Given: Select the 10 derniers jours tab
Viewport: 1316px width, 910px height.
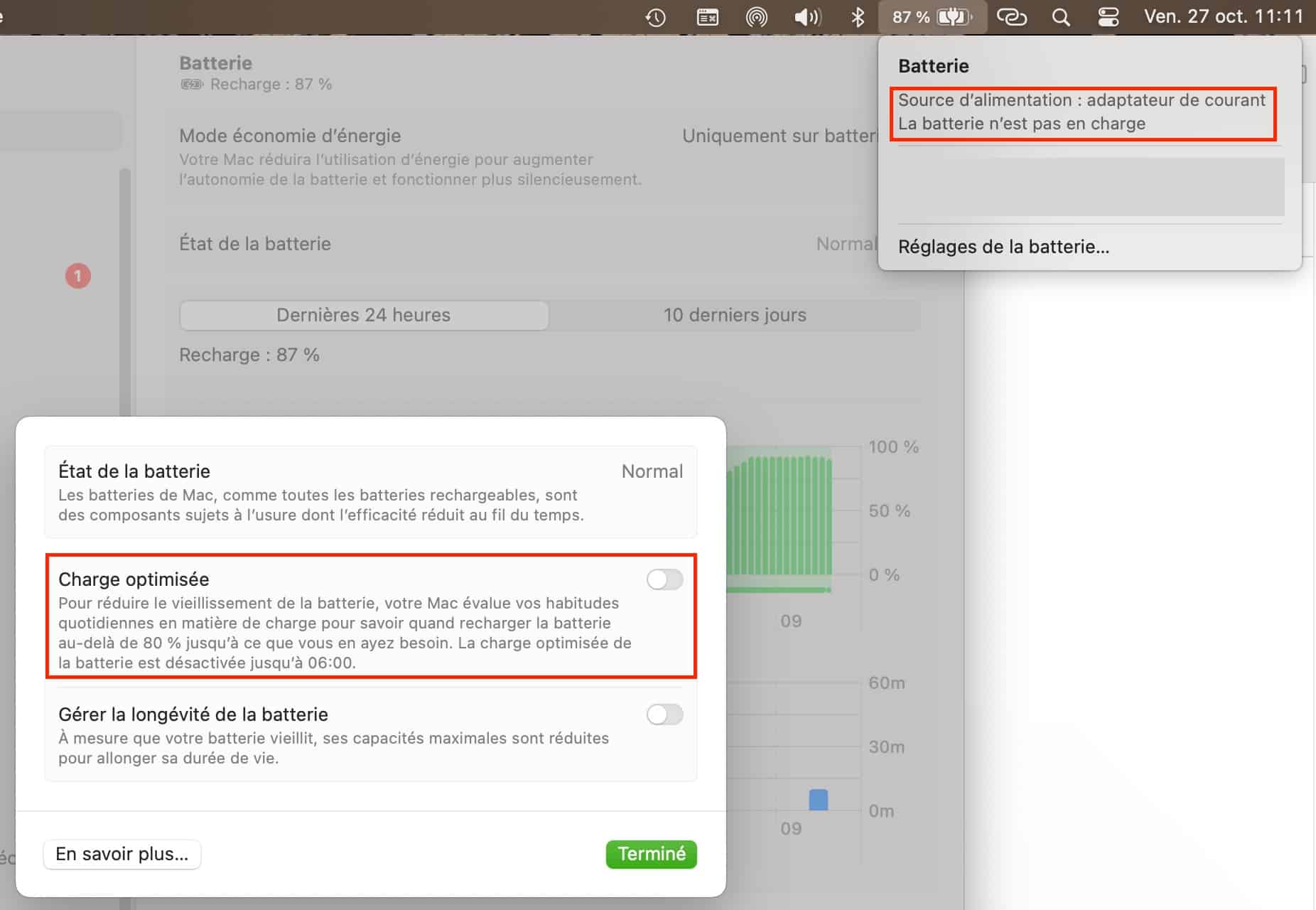Looking at the screenshot, I should coord(735,315).
